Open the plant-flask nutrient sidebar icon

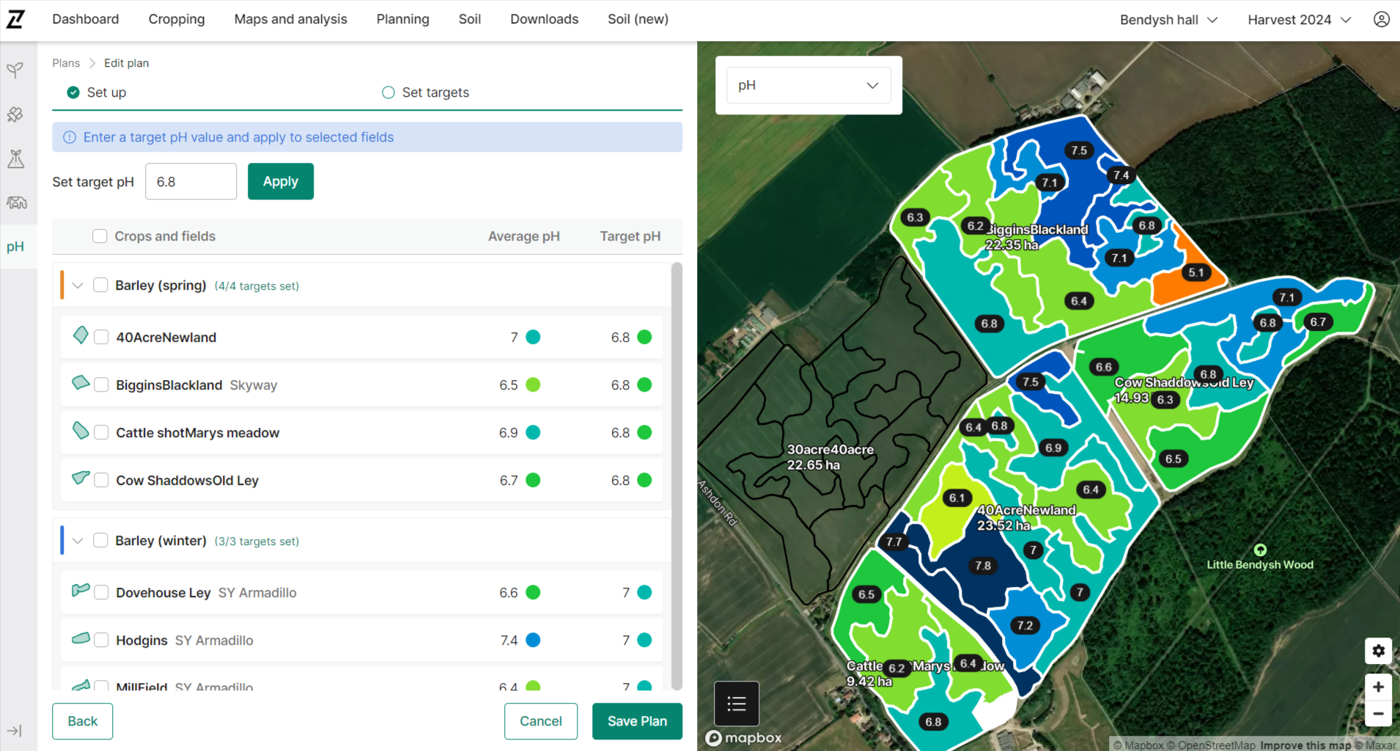[x=15, y=159]
